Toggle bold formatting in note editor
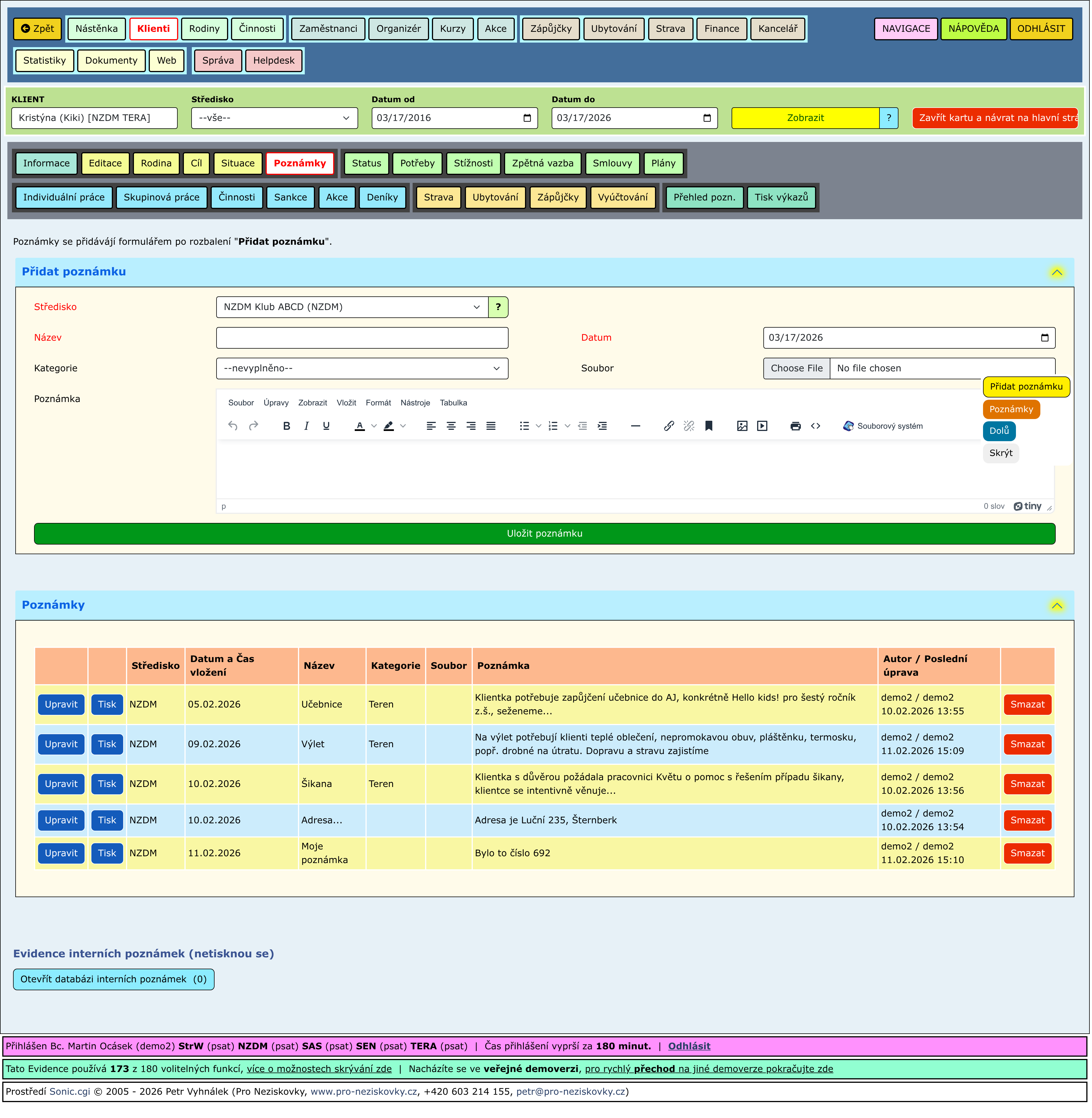The width and height of the screenshot is (1092, 1118). coord(287,426)
